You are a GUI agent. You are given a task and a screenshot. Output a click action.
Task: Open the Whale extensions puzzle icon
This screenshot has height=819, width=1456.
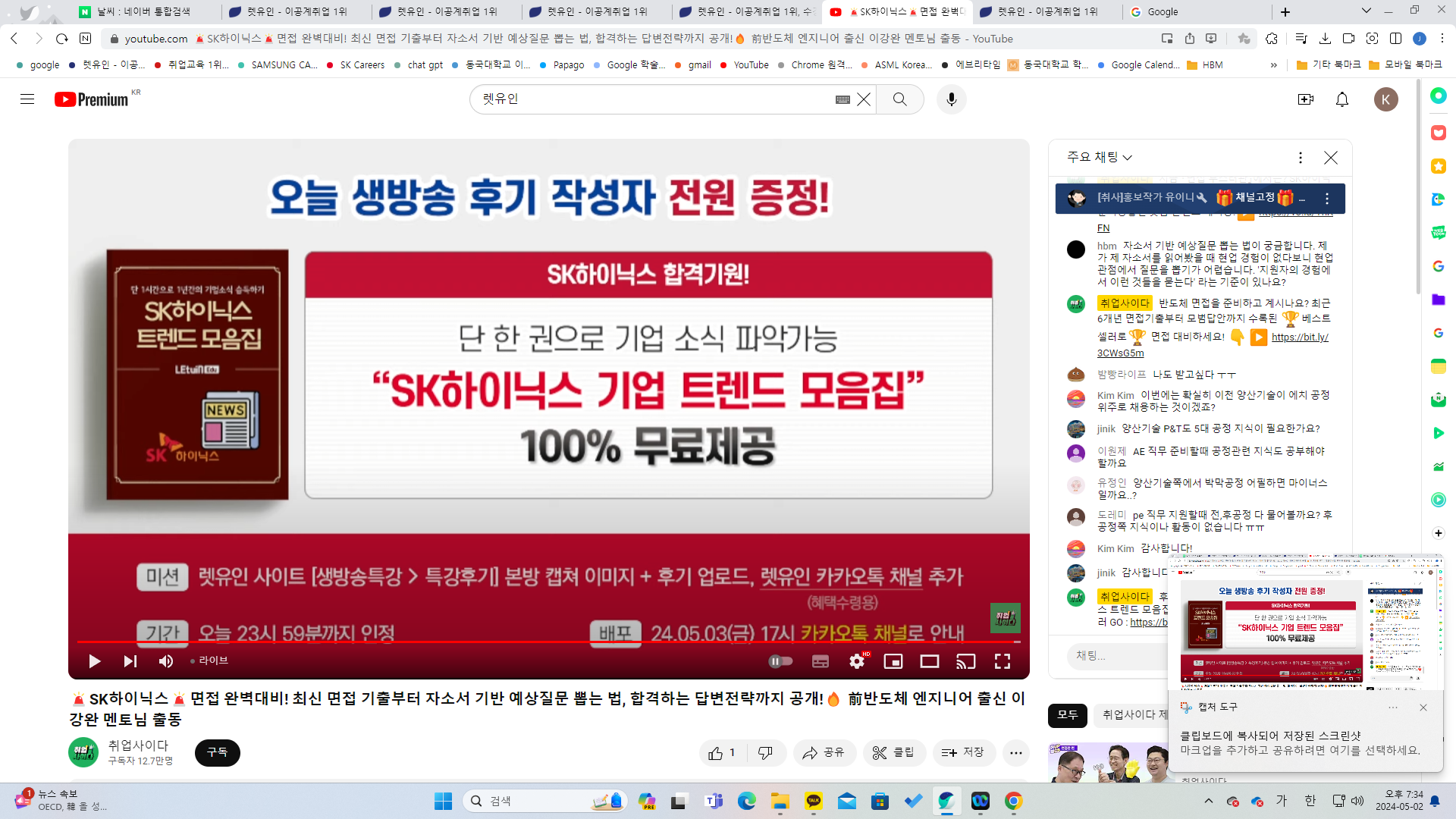tap(1272, 39)
